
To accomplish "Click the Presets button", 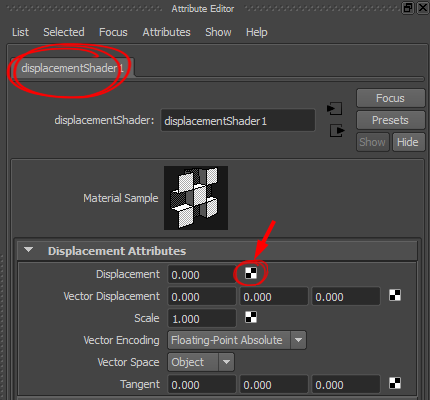I will [390, 120].
